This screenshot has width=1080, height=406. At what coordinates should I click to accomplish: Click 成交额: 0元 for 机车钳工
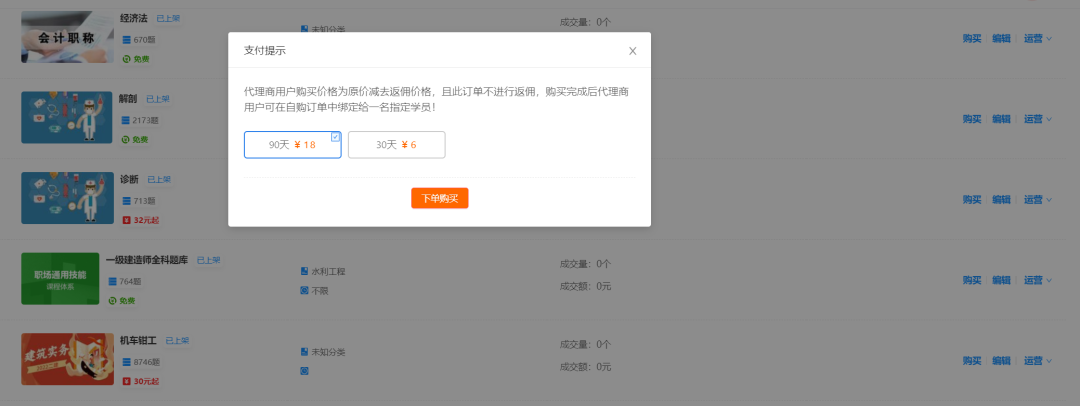coord(585,367)
